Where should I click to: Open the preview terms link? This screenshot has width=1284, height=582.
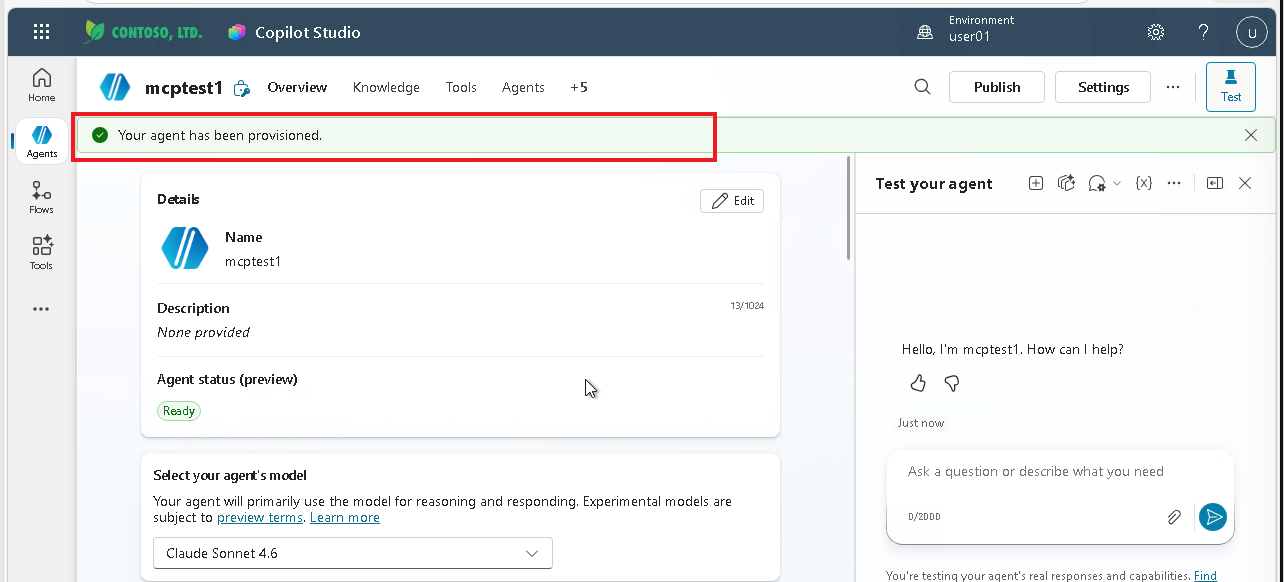[x=260, y=518]
